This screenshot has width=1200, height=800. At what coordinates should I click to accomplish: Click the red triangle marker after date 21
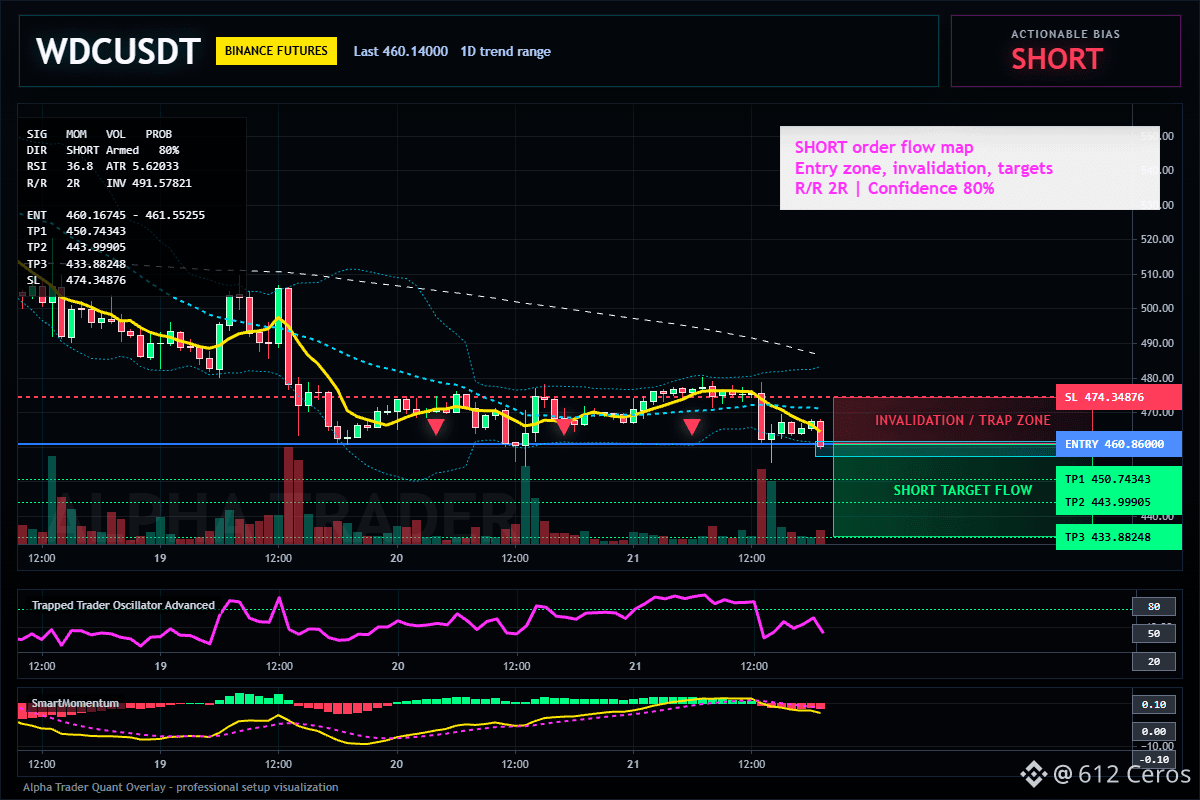(x=691, y=427)
